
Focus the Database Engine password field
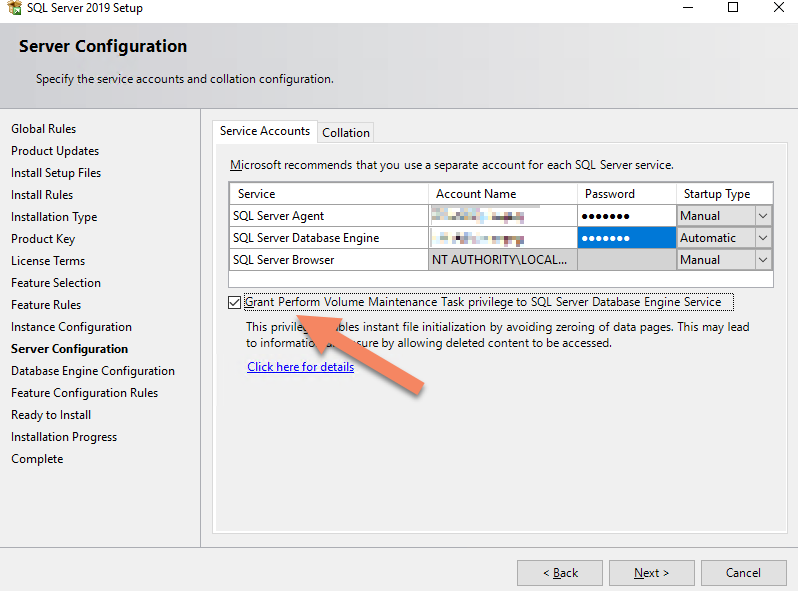pyautogui.click(x=626, y=238)
